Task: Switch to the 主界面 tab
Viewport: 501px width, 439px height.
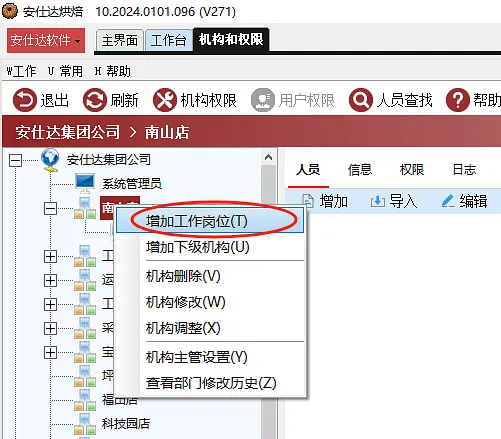Action: (x=120, y=41)
